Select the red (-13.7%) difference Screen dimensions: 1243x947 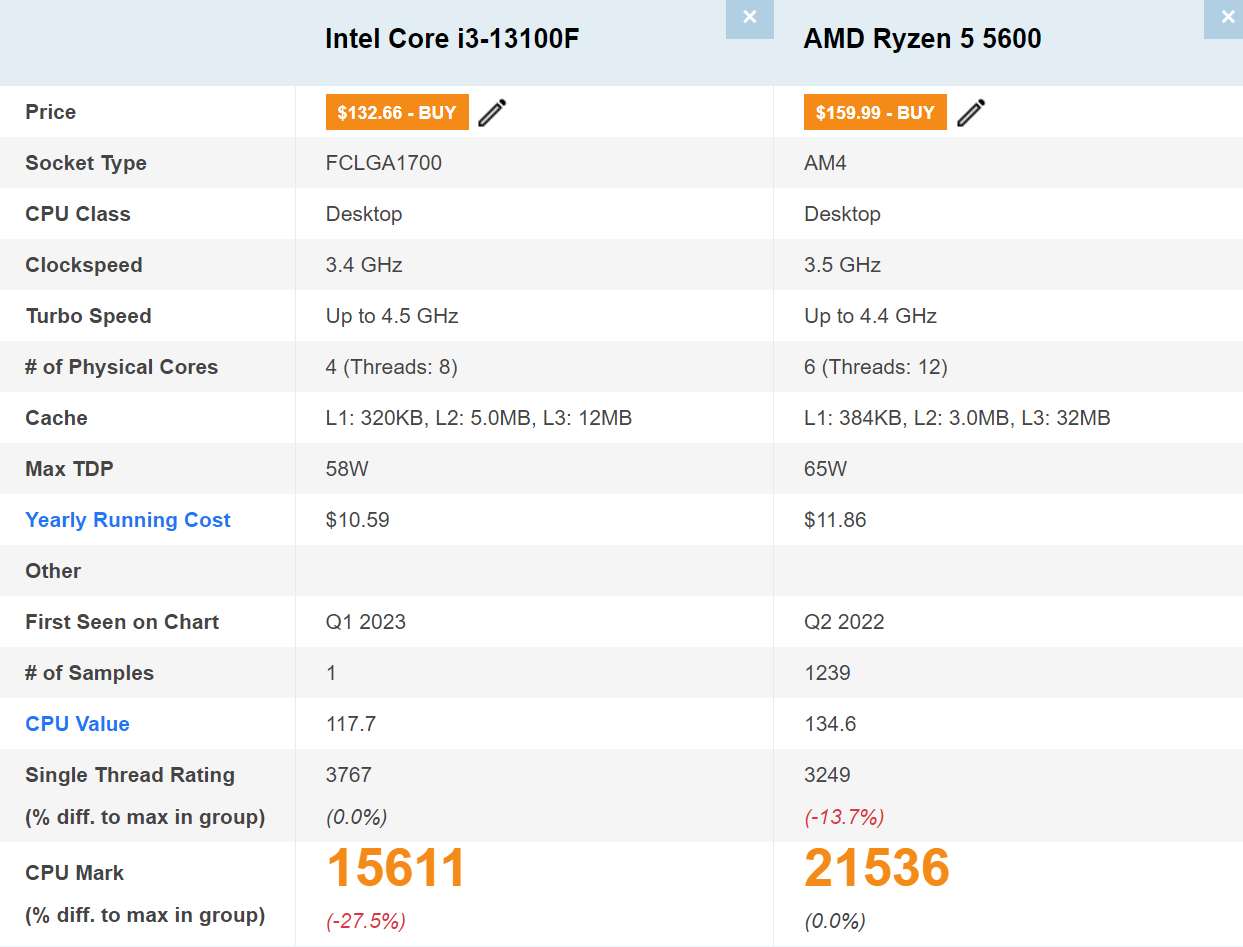(x=845, y=817)
